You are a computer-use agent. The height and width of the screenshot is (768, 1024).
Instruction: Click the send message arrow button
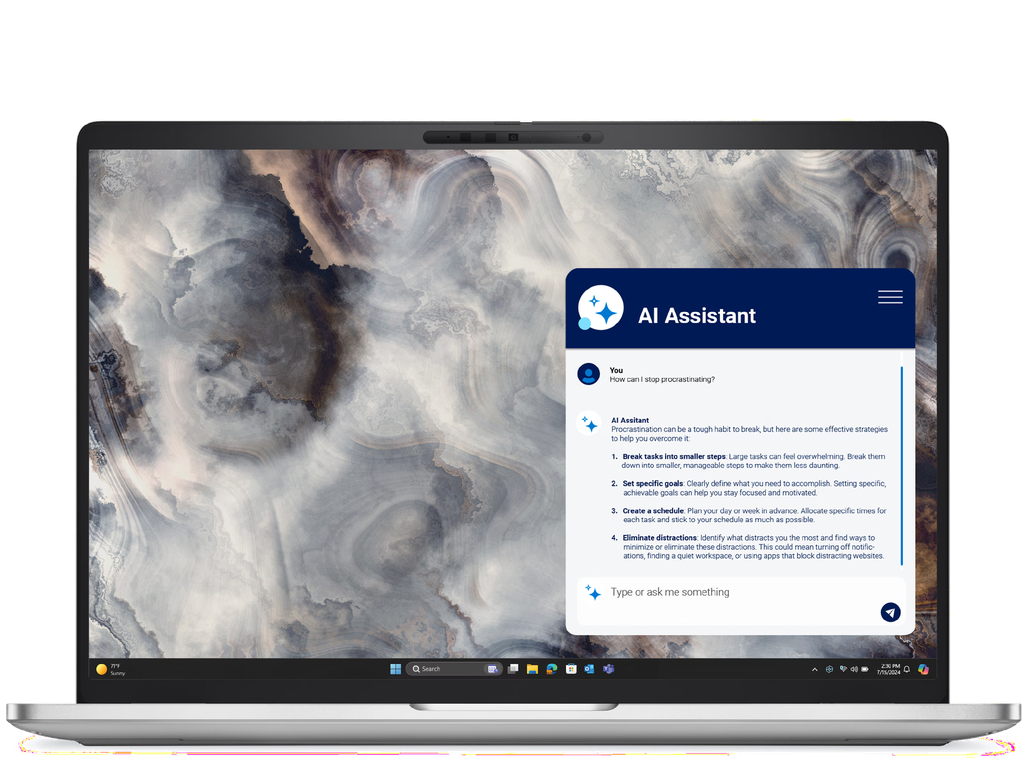pos(890,612)
